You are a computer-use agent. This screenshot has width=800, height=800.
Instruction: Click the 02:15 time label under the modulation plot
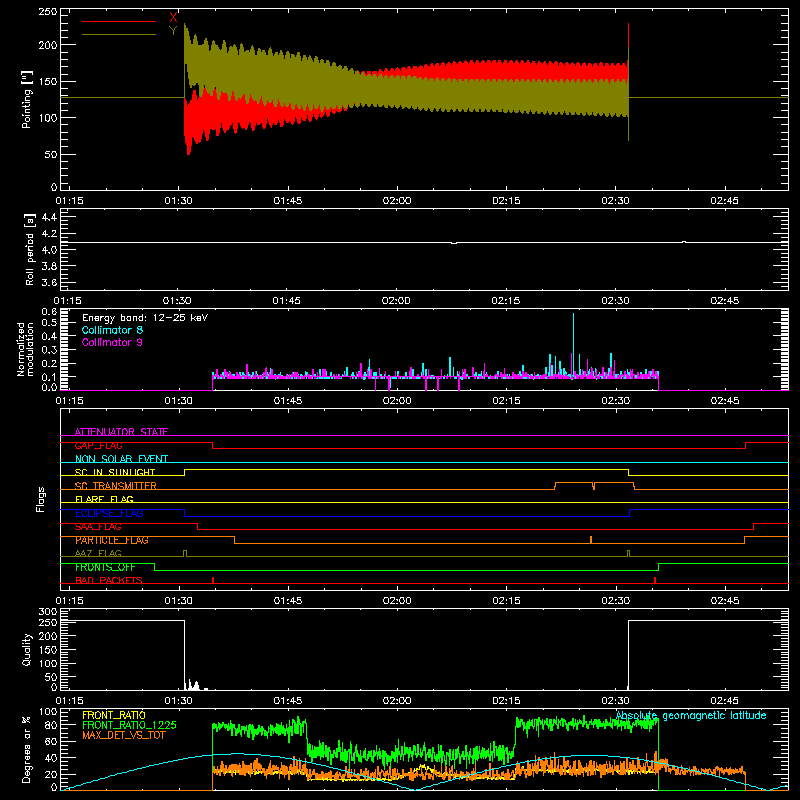(506, 401)
